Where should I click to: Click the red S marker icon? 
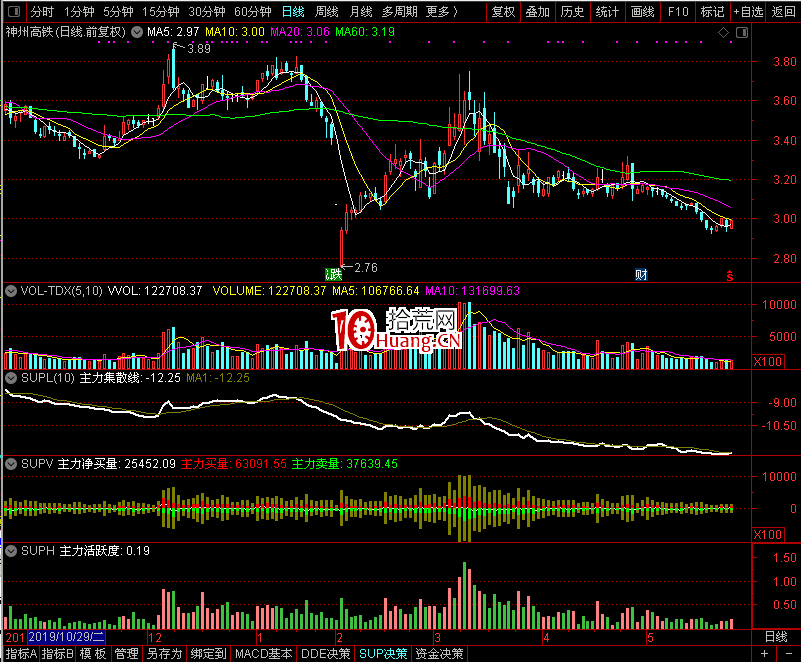coord(730,276)
